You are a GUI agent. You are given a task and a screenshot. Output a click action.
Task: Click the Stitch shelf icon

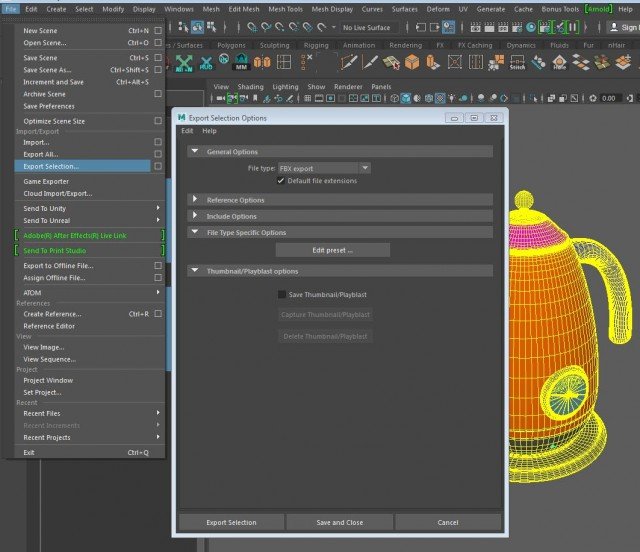517,62
